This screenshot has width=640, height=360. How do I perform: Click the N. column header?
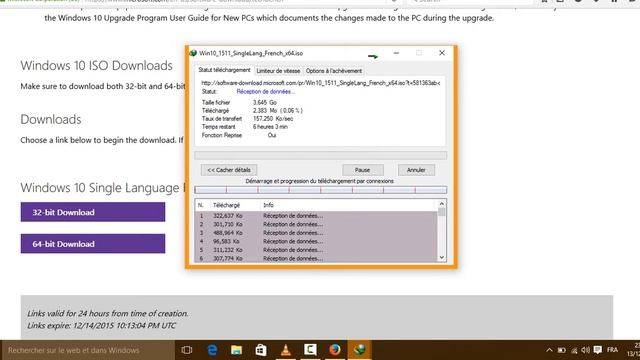202,205
